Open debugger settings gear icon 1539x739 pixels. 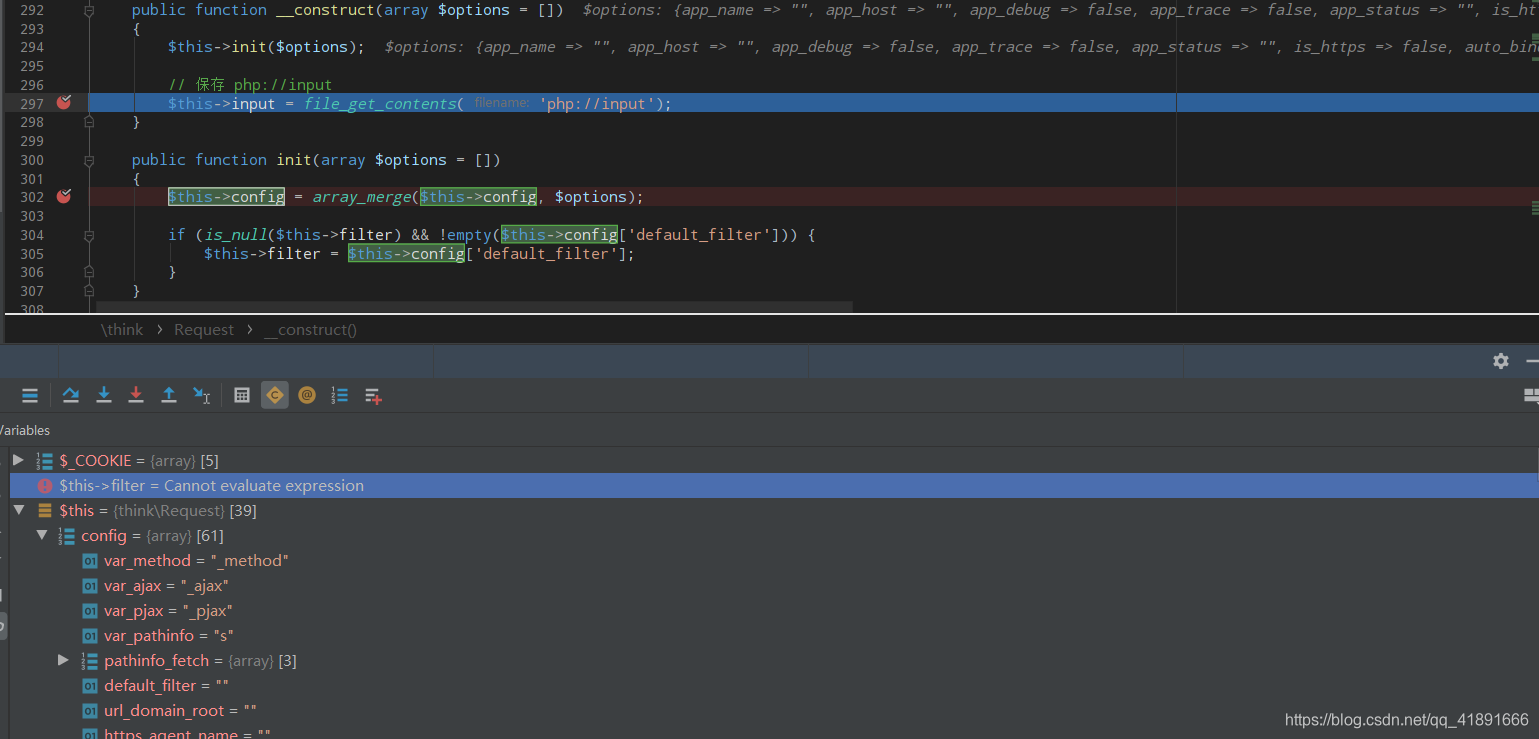[x=1501, y=361]
